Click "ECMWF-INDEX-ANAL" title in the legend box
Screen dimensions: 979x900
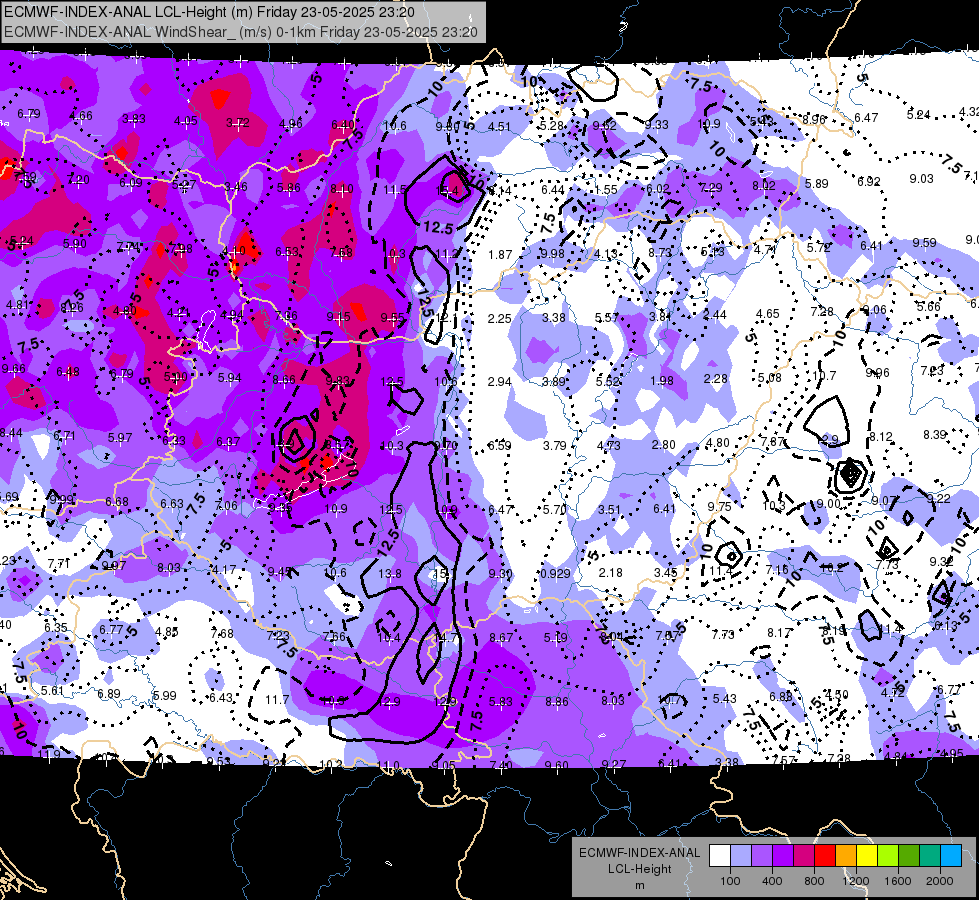tap(639, 853)
